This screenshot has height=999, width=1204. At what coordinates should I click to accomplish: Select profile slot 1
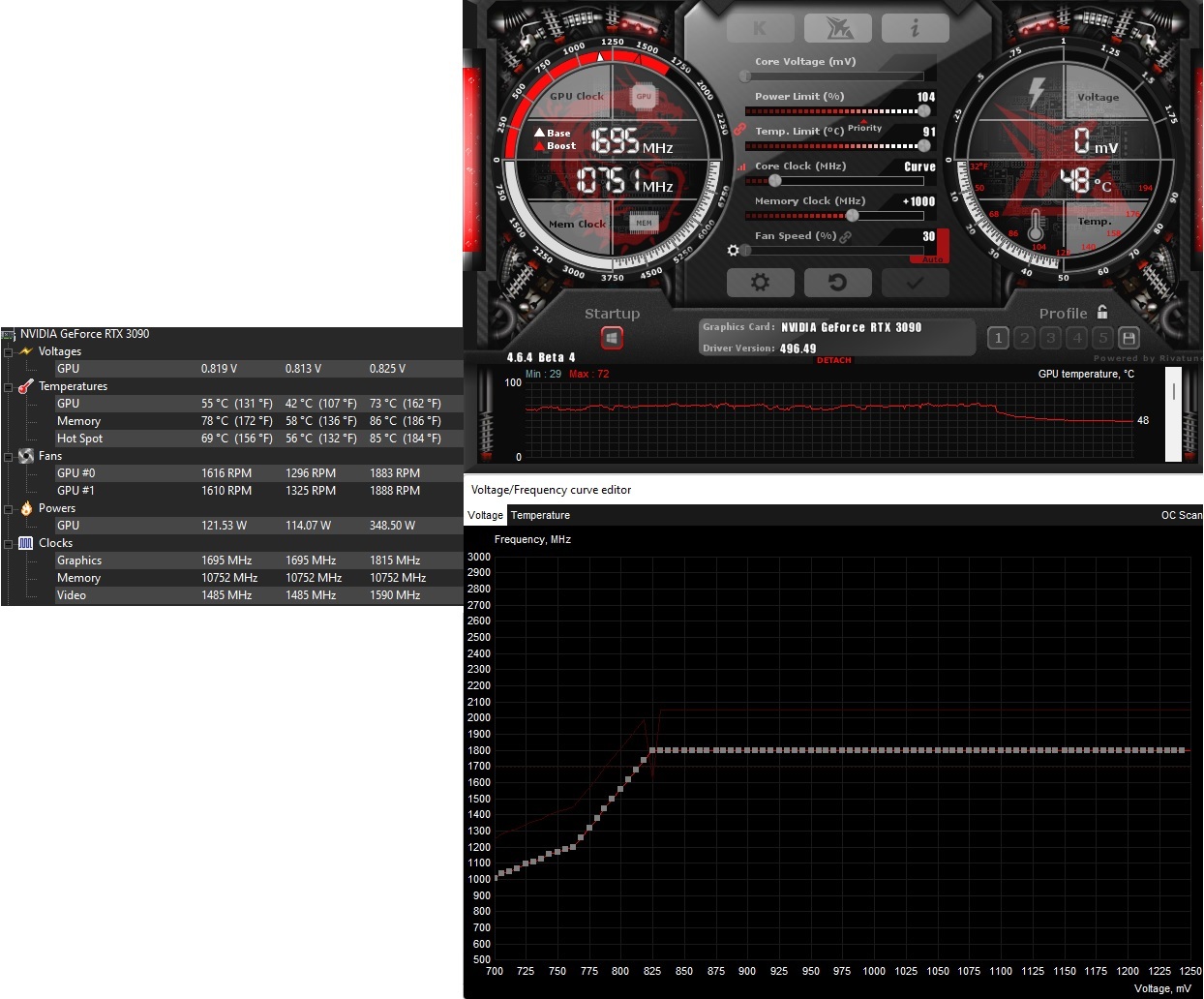tap(998, 338)
